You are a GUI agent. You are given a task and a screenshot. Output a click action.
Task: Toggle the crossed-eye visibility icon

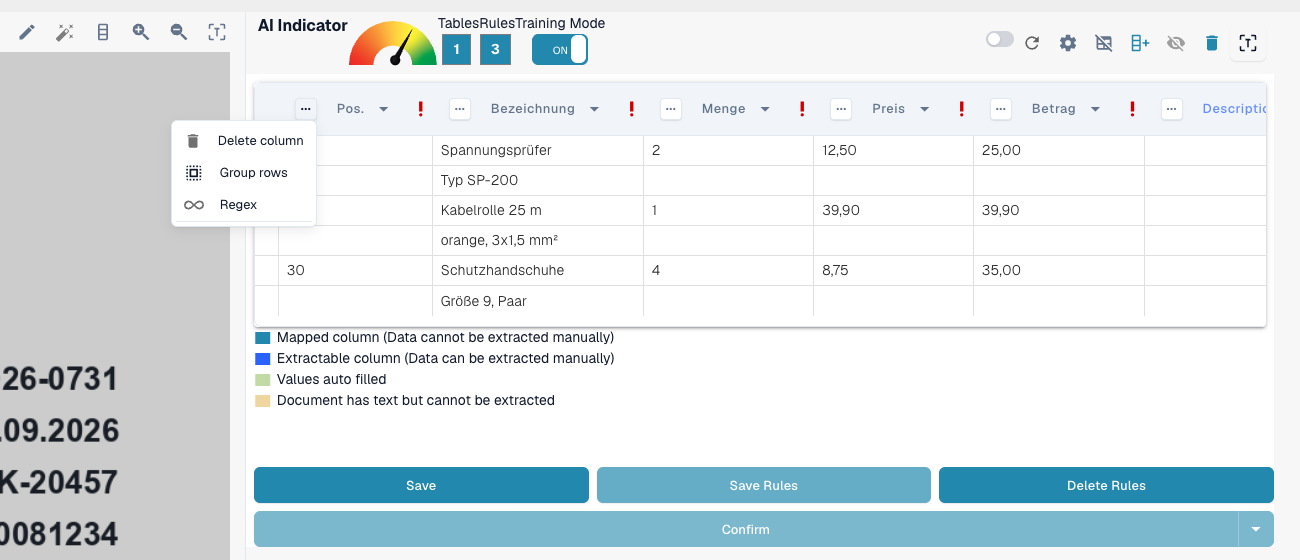point(1176,43)
